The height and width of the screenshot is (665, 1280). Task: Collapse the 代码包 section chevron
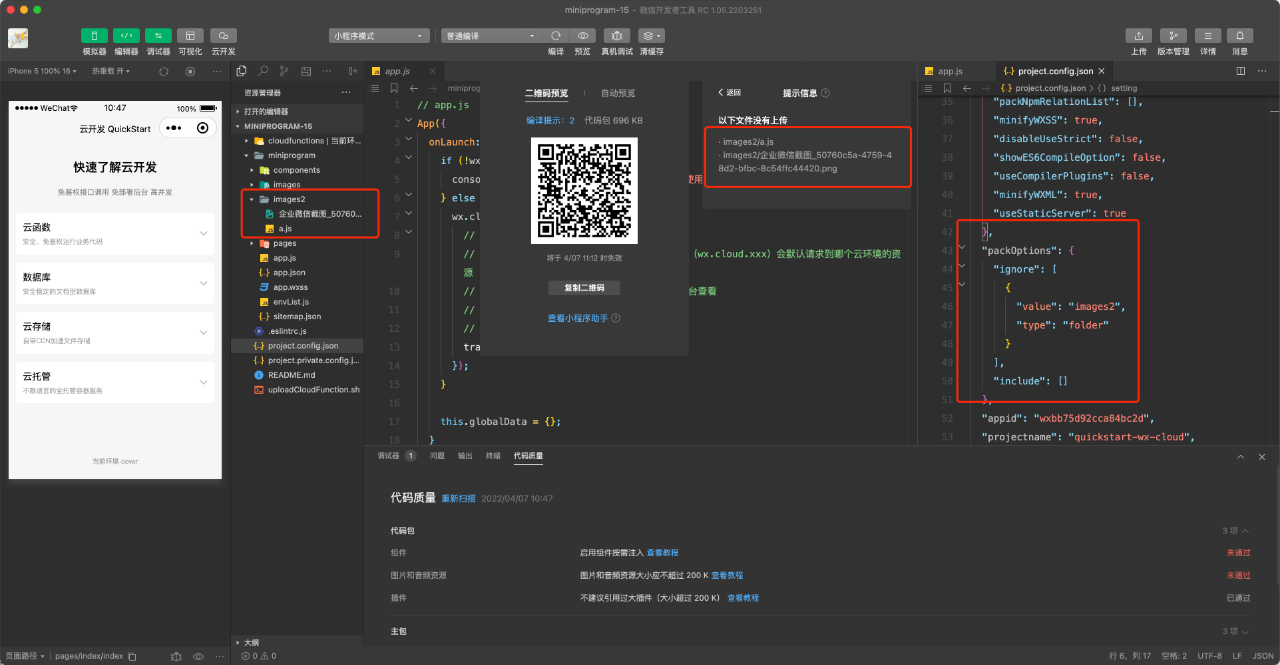tap(1246, 530)
